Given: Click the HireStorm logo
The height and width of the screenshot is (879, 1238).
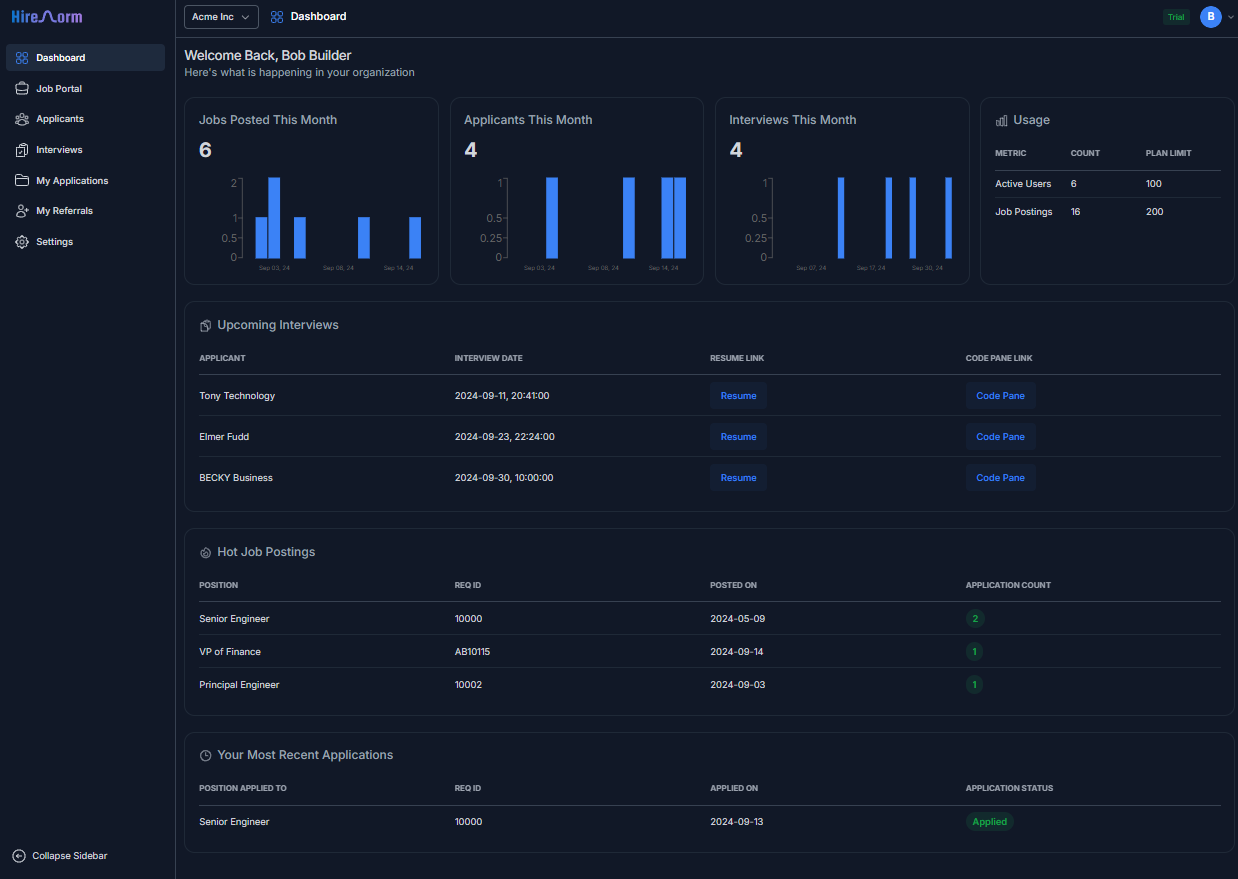Looking at the screenshot, I should [x=47, y=17].
